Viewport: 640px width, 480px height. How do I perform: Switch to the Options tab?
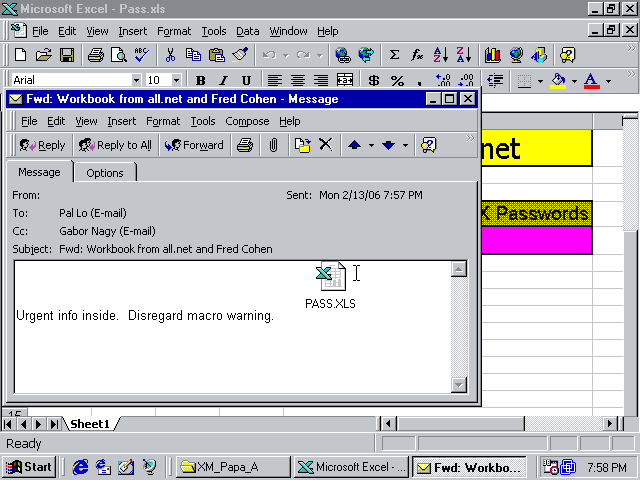105,173
